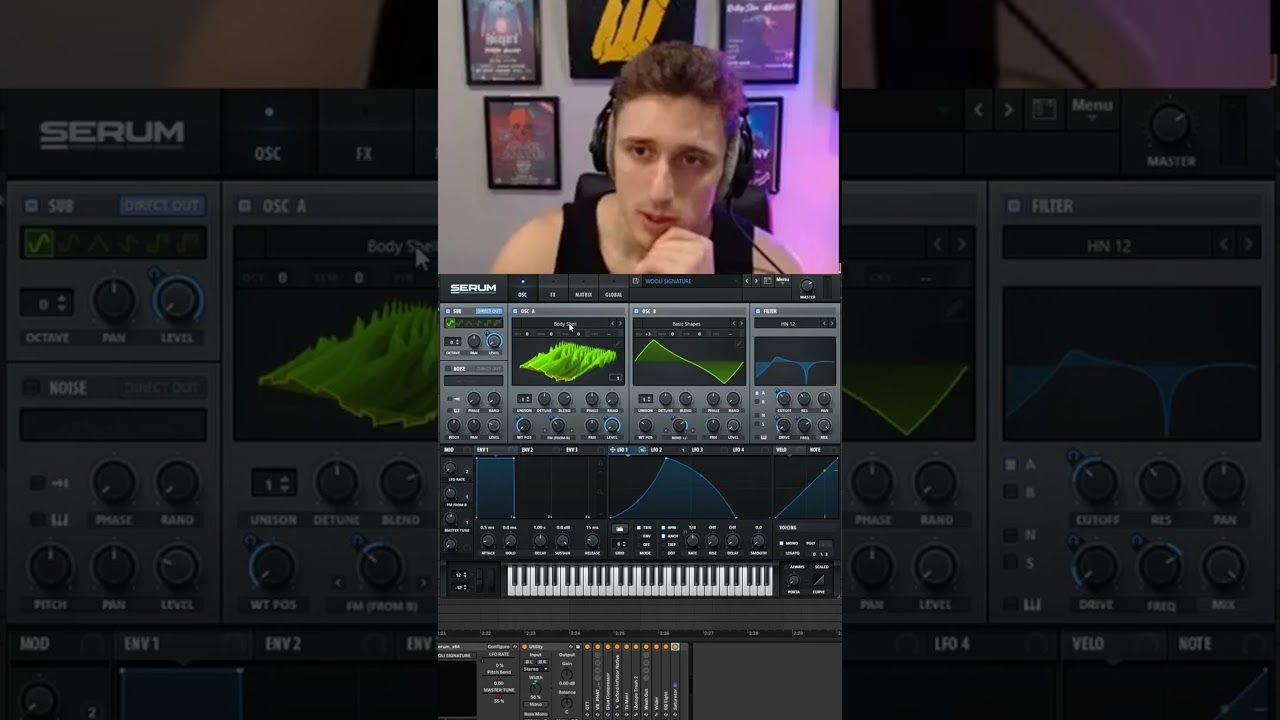Click the LFO GRID stepper

click(620, 543)
